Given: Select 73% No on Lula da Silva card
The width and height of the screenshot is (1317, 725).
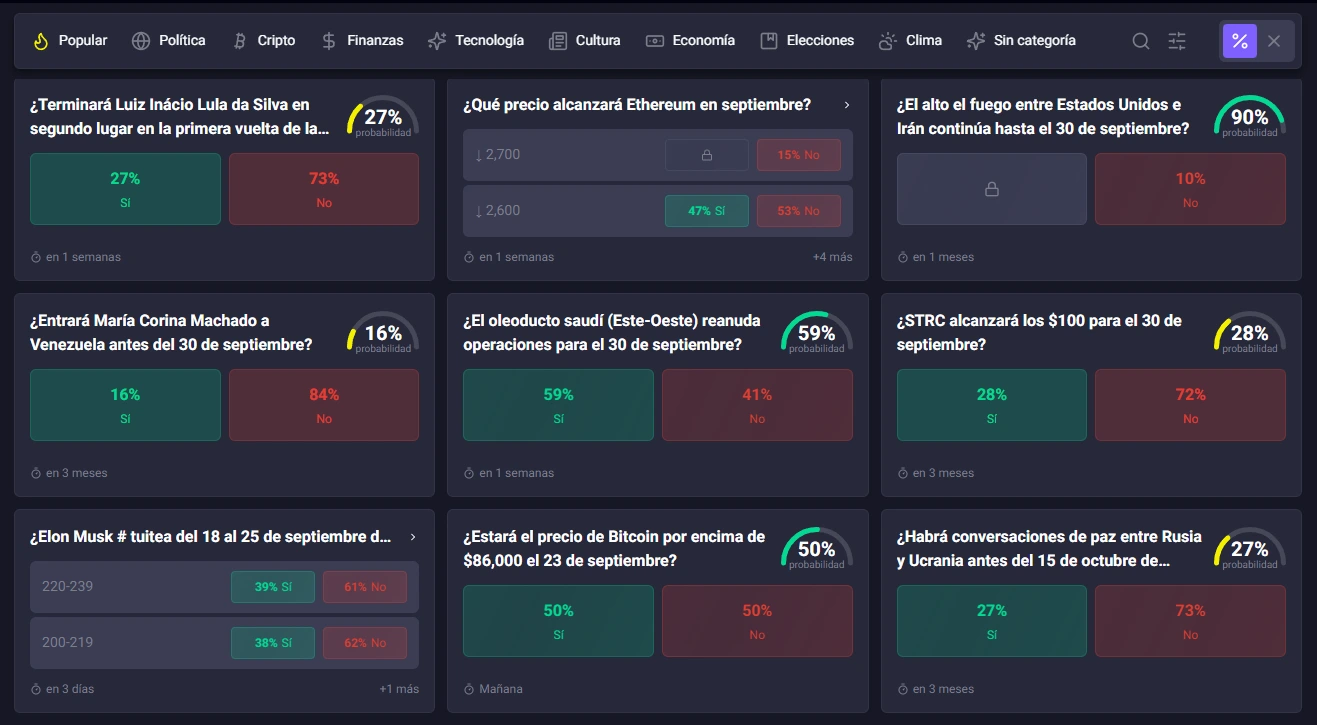Looking at the screenshot, I should point(324,189).
